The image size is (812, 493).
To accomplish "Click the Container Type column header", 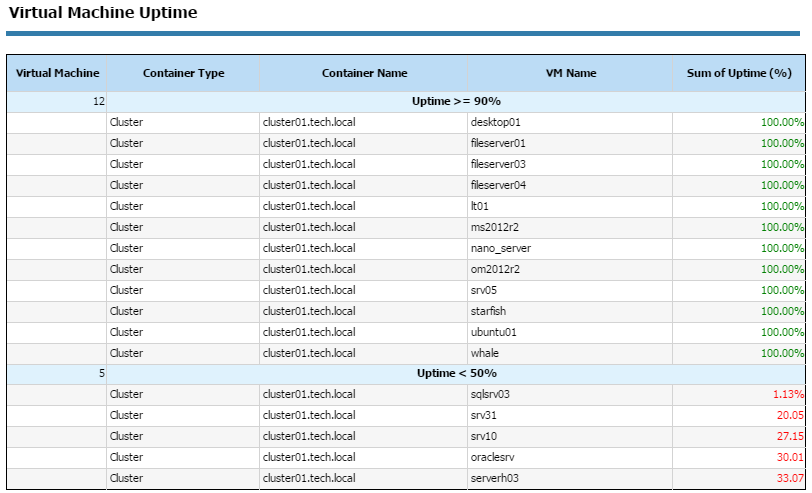I will 183,73.
